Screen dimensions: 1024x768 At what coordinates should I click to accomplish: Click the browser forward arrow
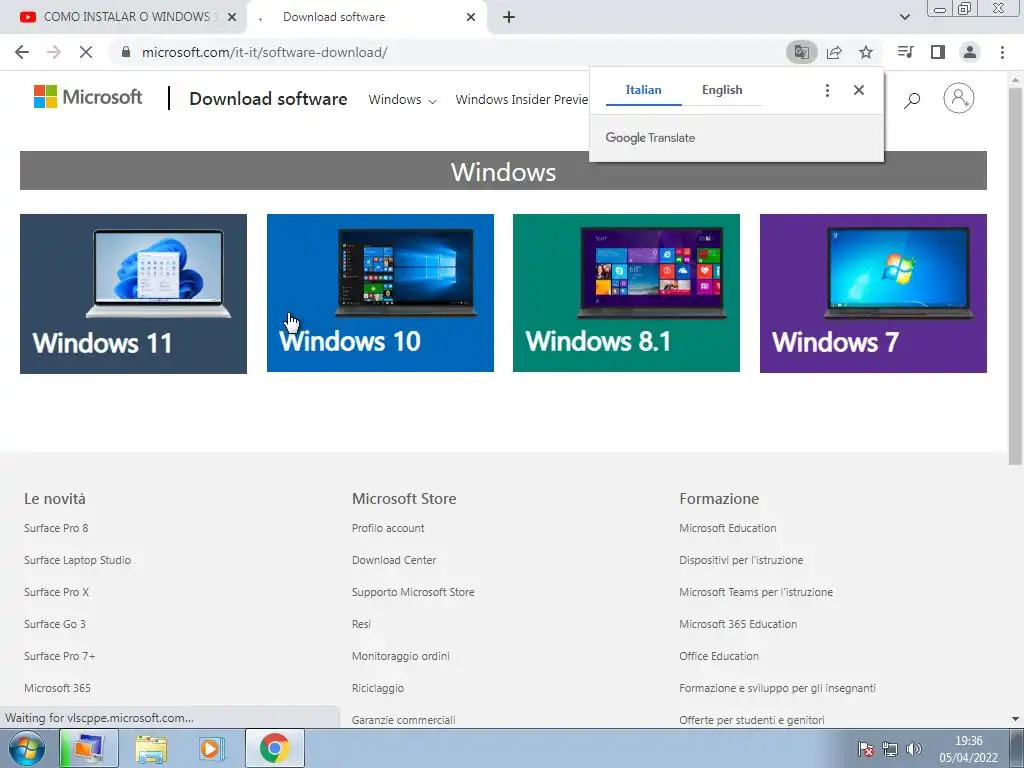click(x=54, y=52)
